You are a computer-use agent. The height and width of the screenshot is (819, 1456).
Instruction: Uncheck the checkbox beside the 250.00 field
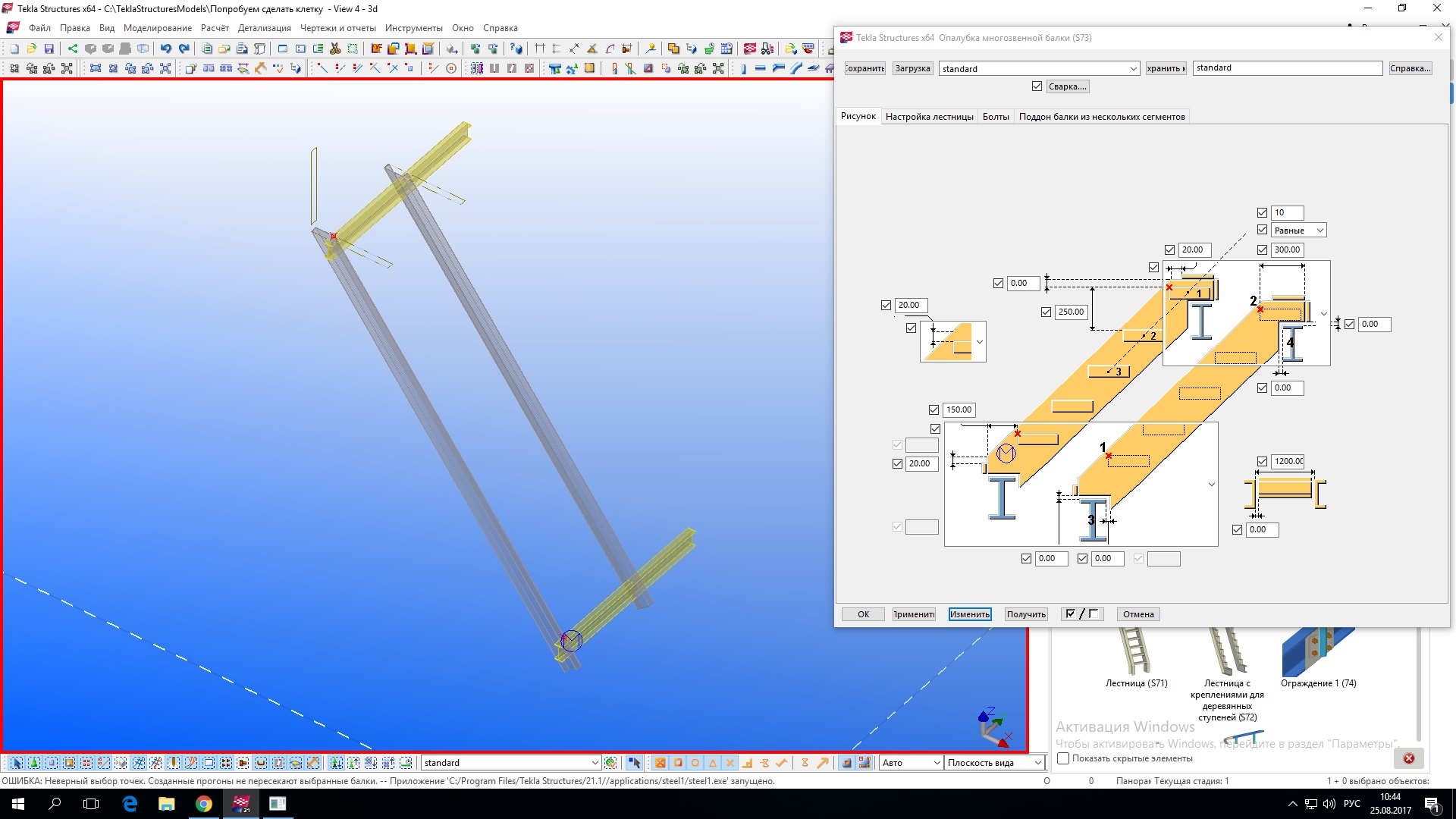(1046, 312)
